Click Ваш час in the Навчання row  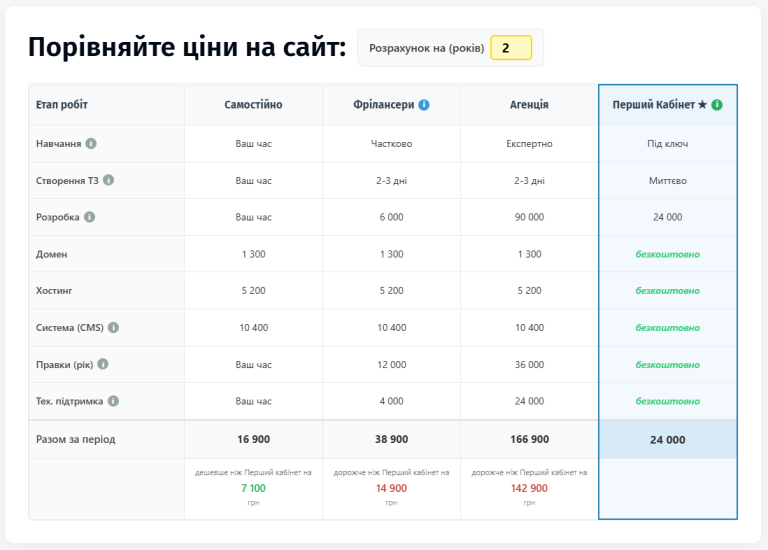pos(253,143)
